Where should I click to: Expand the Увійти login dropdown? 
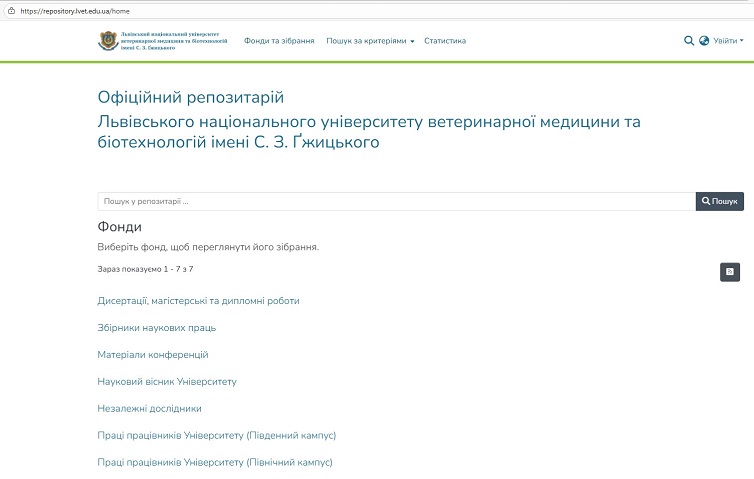tap(728, 41)
